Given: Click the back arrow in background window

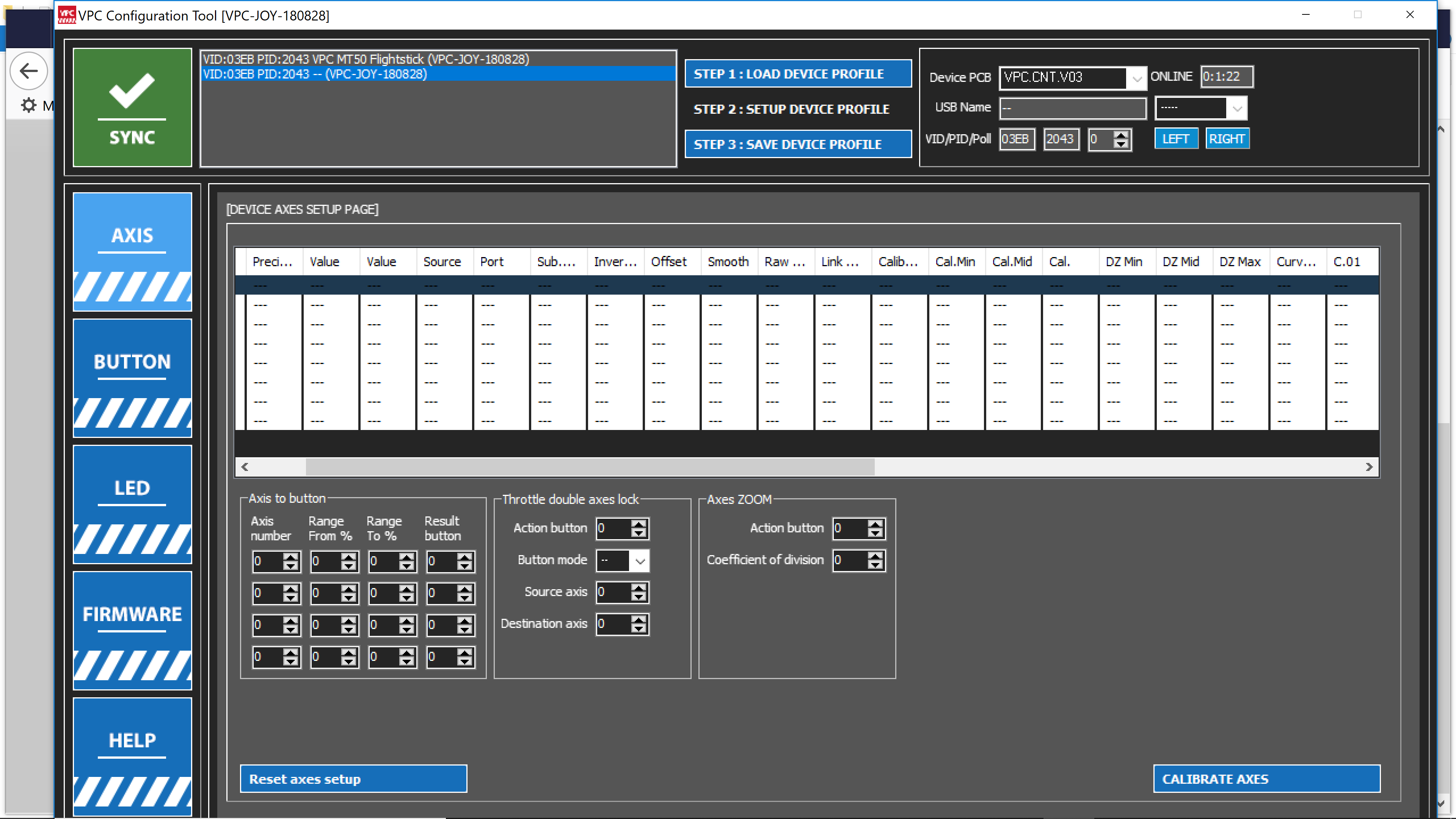Looking at the screenshot, I should point(28,71).
